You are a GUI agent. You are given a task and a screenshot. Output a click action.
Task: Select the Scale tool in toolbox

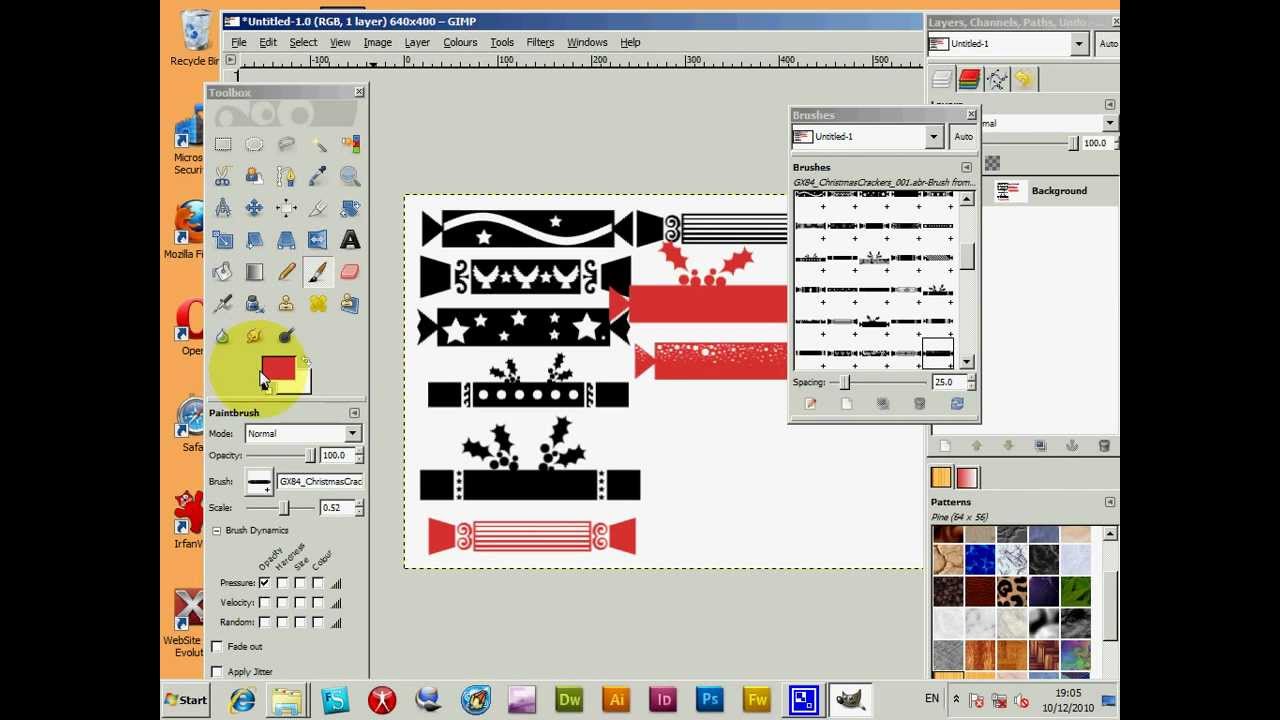223,240
